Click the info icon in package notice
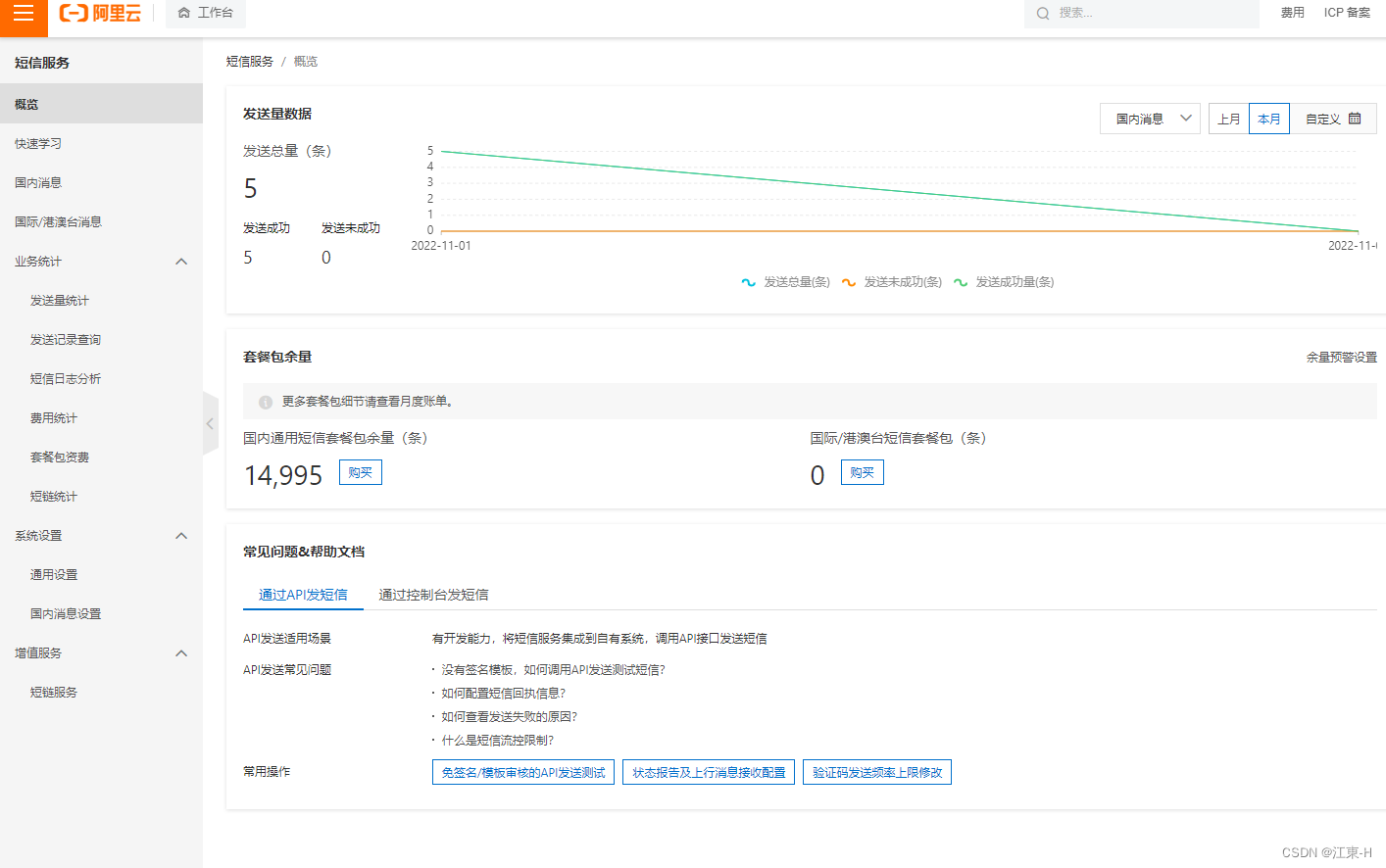This screenshot has width=1386, height=868. (266, 402)
